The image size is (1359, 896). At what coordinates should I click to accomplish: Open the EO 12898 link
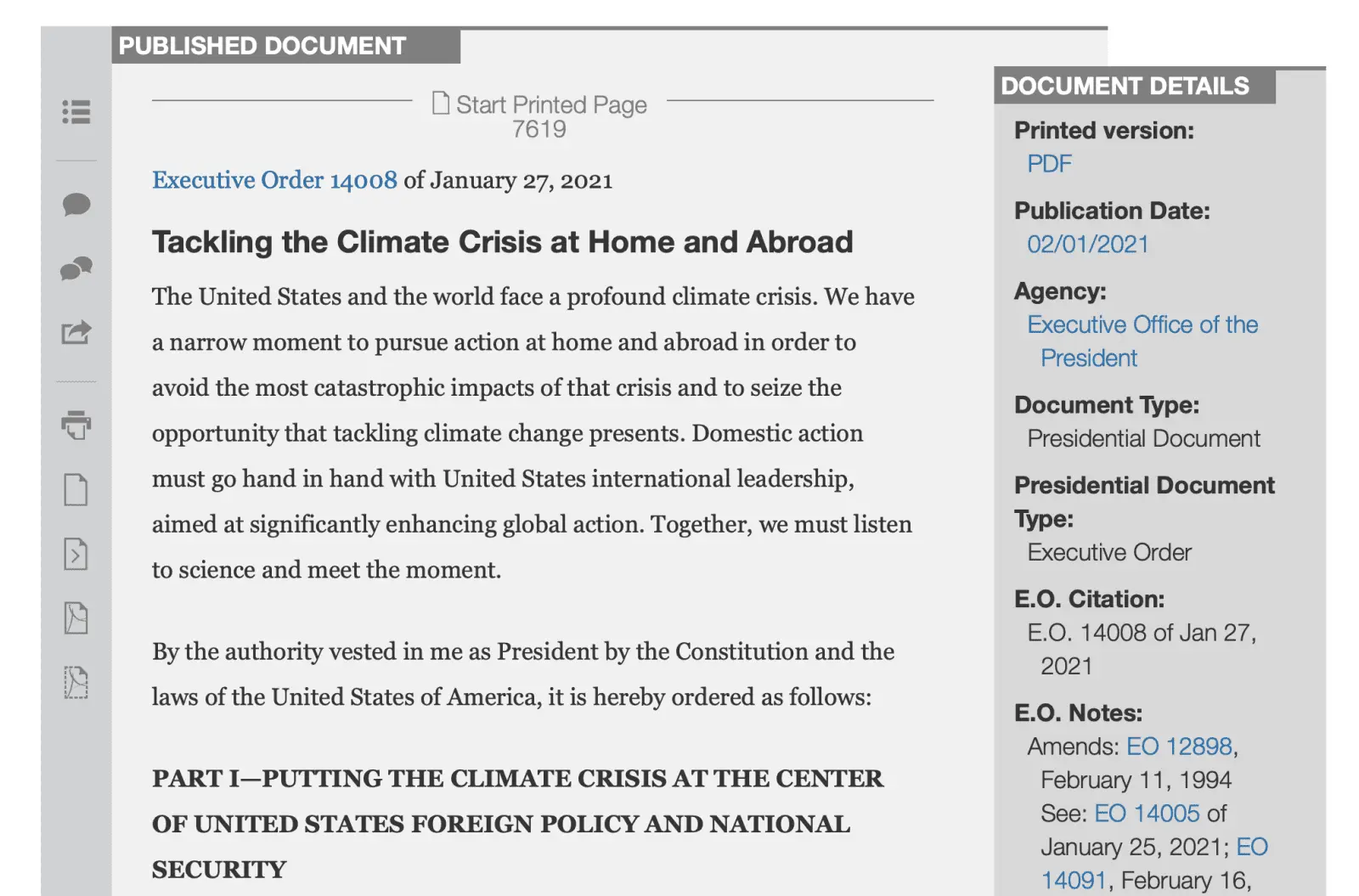point(1179,747)
